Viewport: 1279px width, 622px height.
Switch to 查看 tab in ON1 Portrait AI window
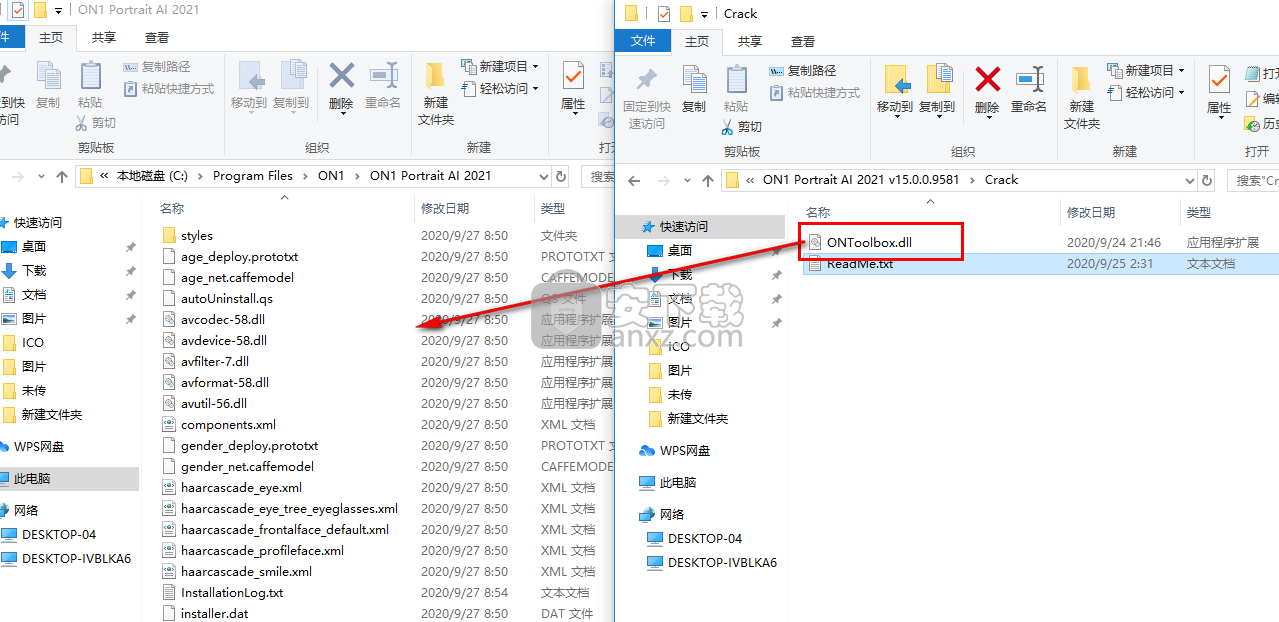(x=157, y=37)
